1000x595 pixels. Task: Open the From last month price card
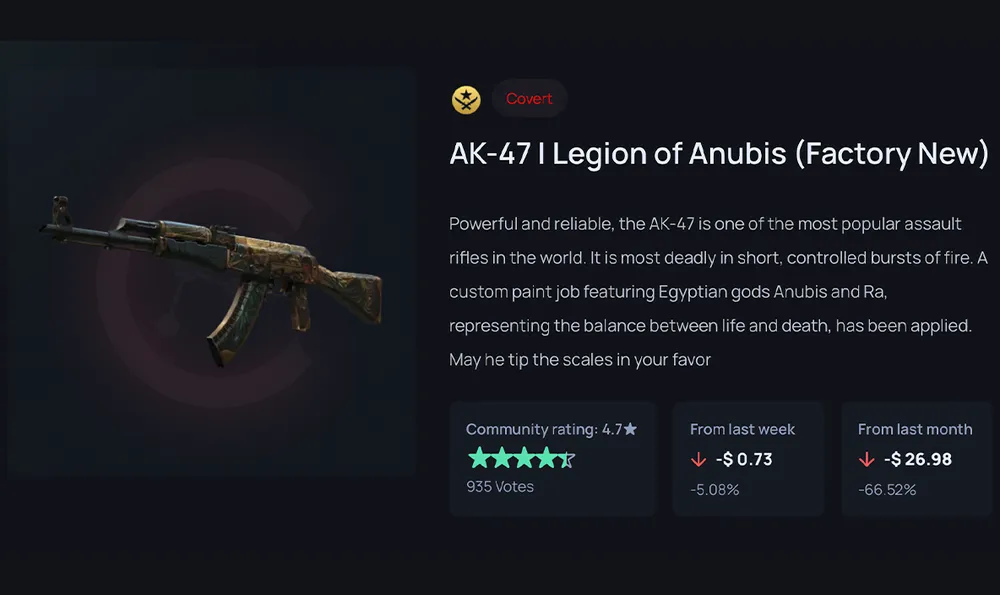[915, 458]
